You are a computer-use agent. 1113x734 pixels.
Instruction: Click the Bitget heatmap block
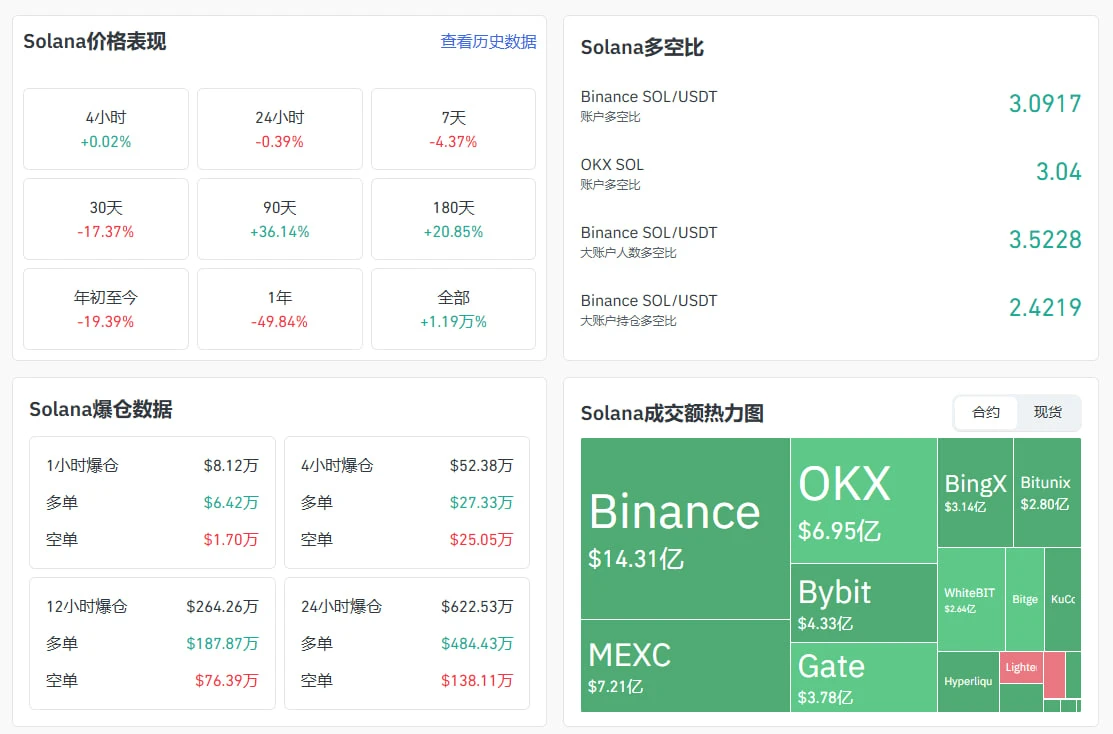(1025, 599)
